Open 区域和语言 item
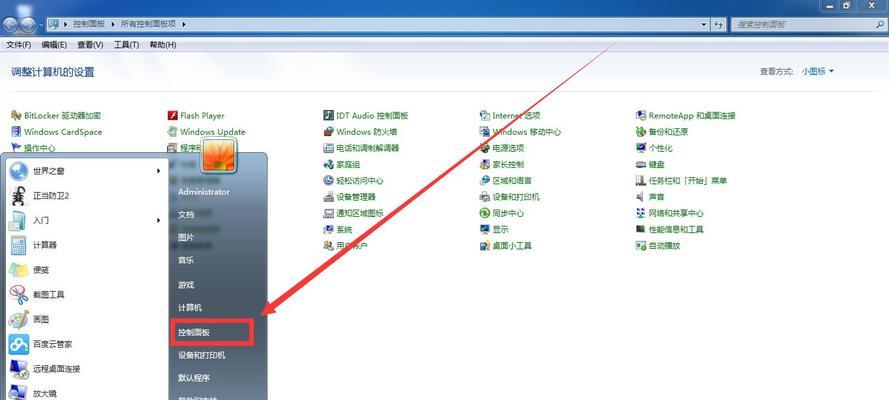Screen dimensions: 889x400 tap(506, 181)
